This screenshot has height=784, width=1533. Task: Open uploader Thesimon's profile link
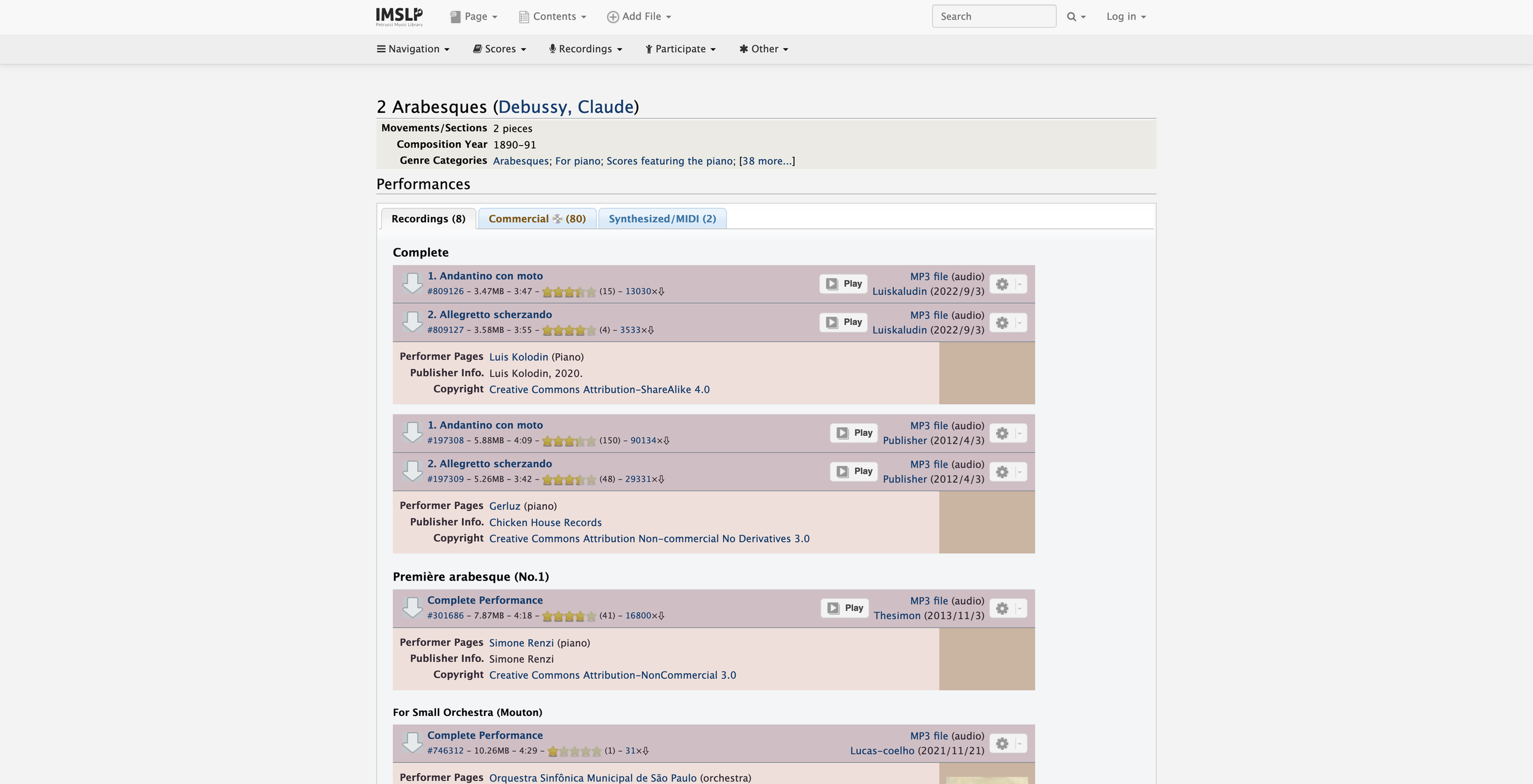point(897,616)
